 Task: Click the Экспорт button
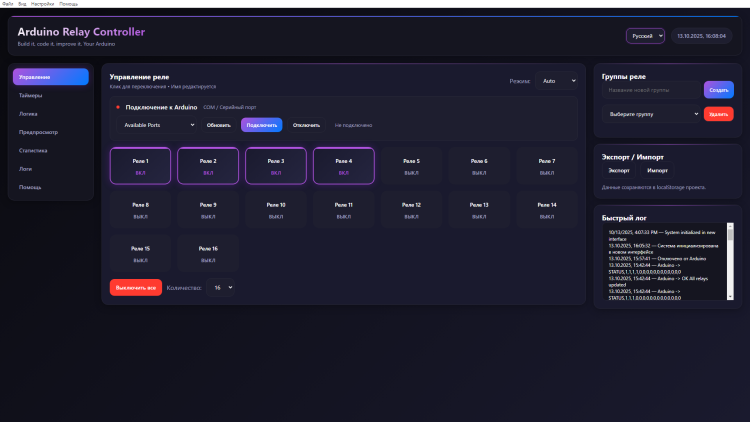[x=619, y=171]
